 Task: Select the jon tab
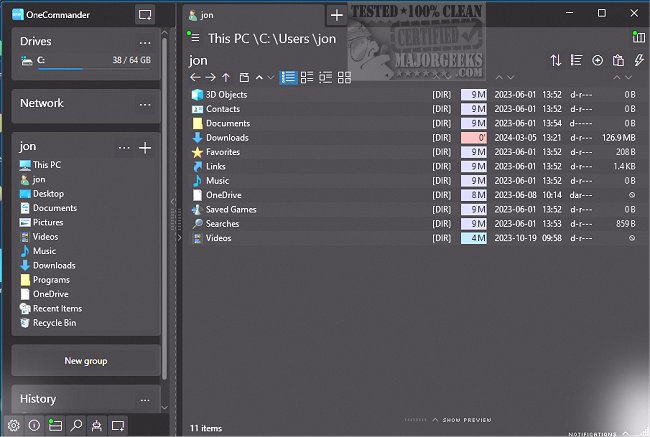[x=250, y=15]
